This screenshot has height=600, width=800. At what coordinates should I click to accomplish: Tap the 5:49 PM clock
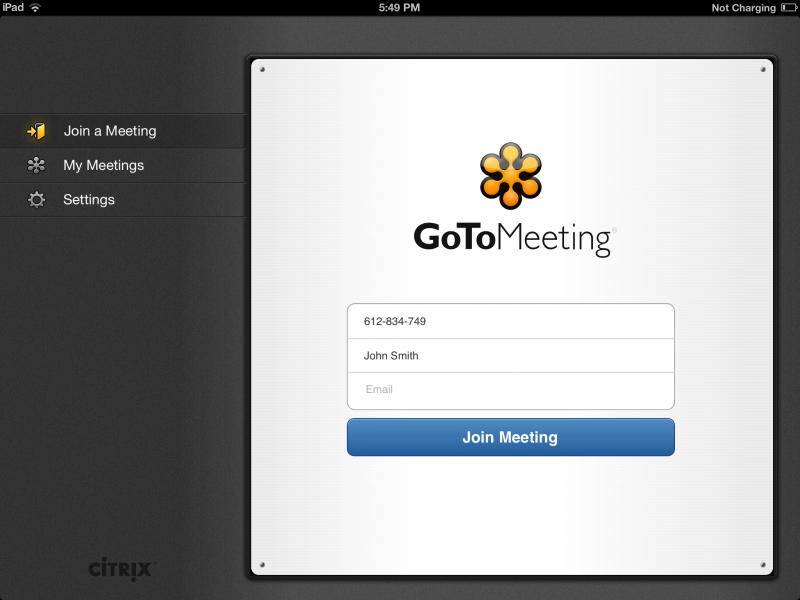click(x=399, y=8)
